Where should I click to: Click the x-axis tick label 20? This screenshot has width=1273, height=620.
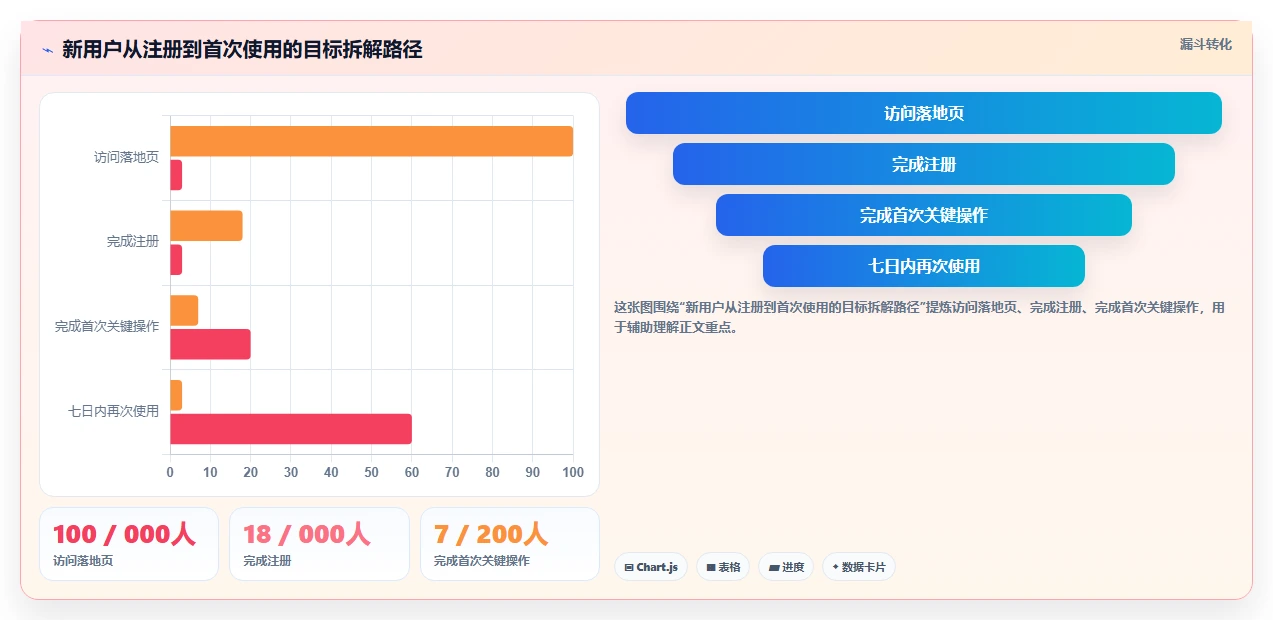click(x=251, y=472)
